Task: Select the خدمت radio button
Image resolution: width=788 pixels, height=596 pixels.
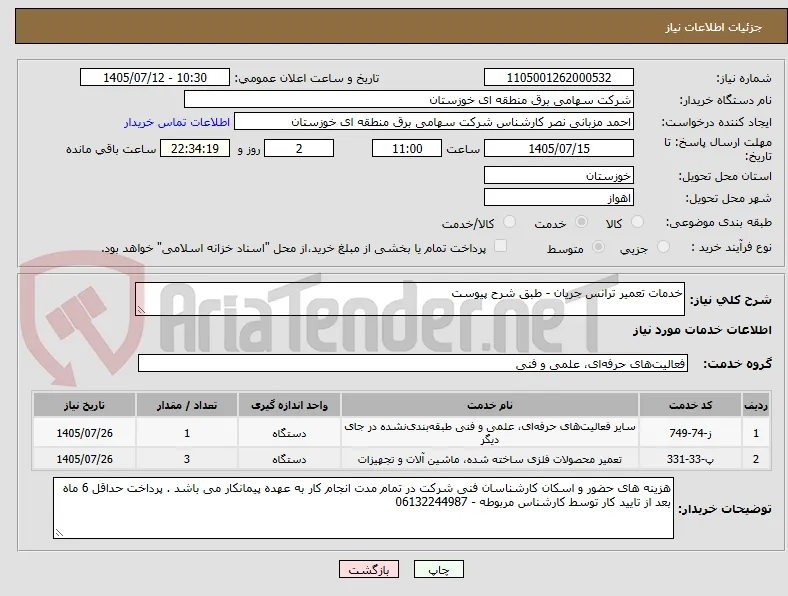Action: [x=581, y=222]
